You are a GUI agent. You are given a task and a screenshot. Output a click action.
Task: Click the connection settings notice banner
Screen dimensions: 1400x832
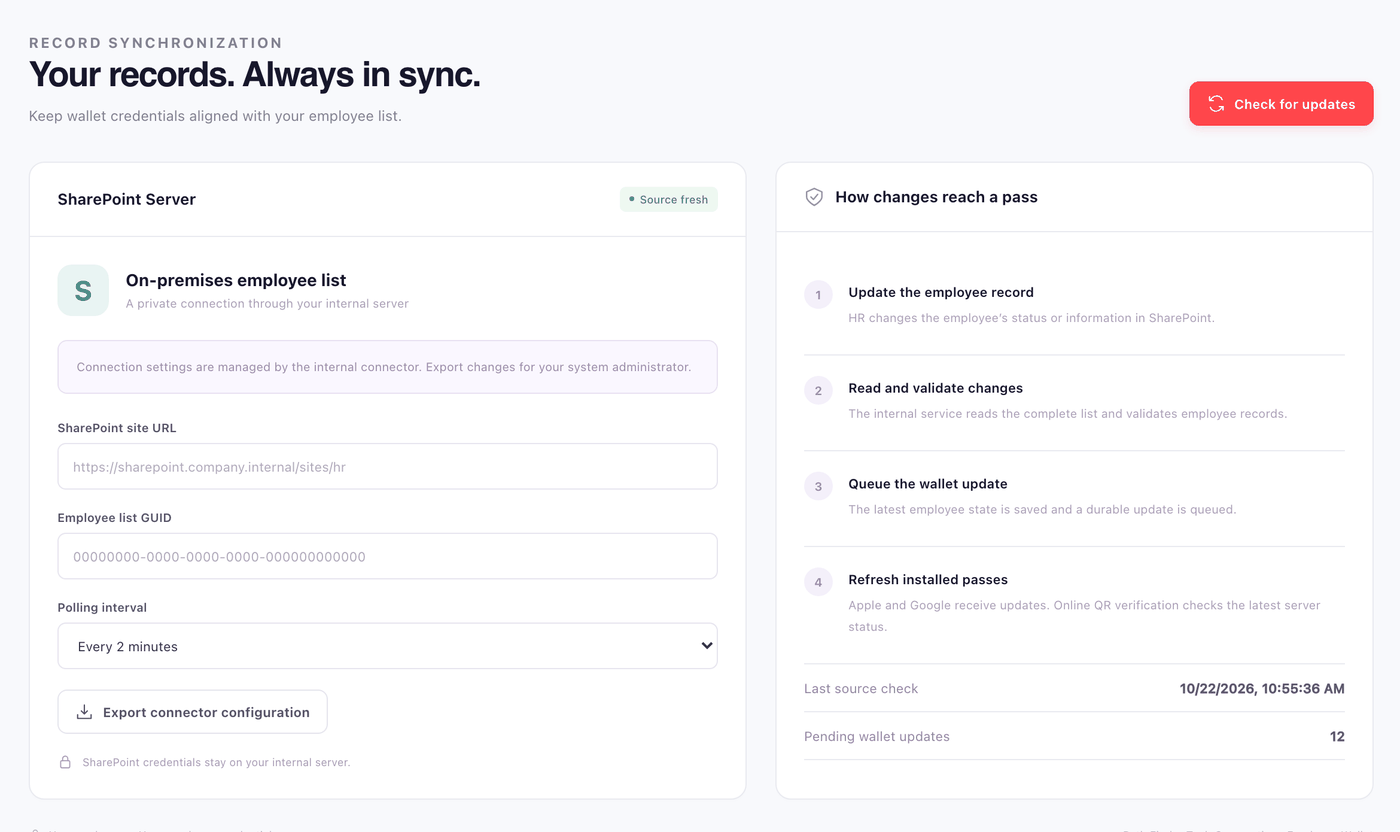(x=387, y=367)
